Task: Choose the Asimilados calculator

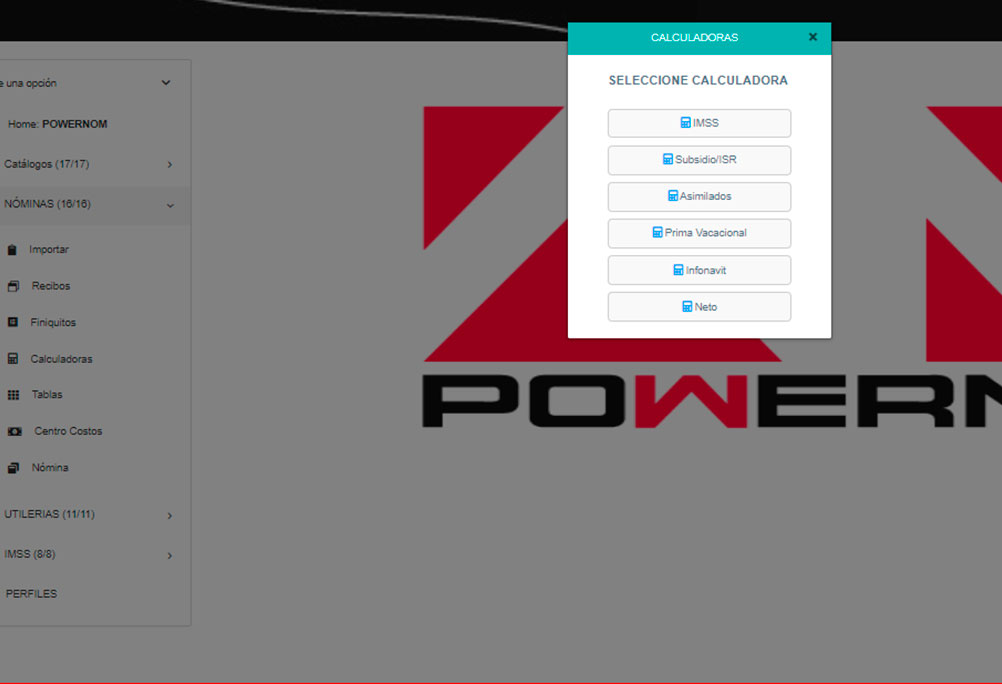Action: (699, 196)
